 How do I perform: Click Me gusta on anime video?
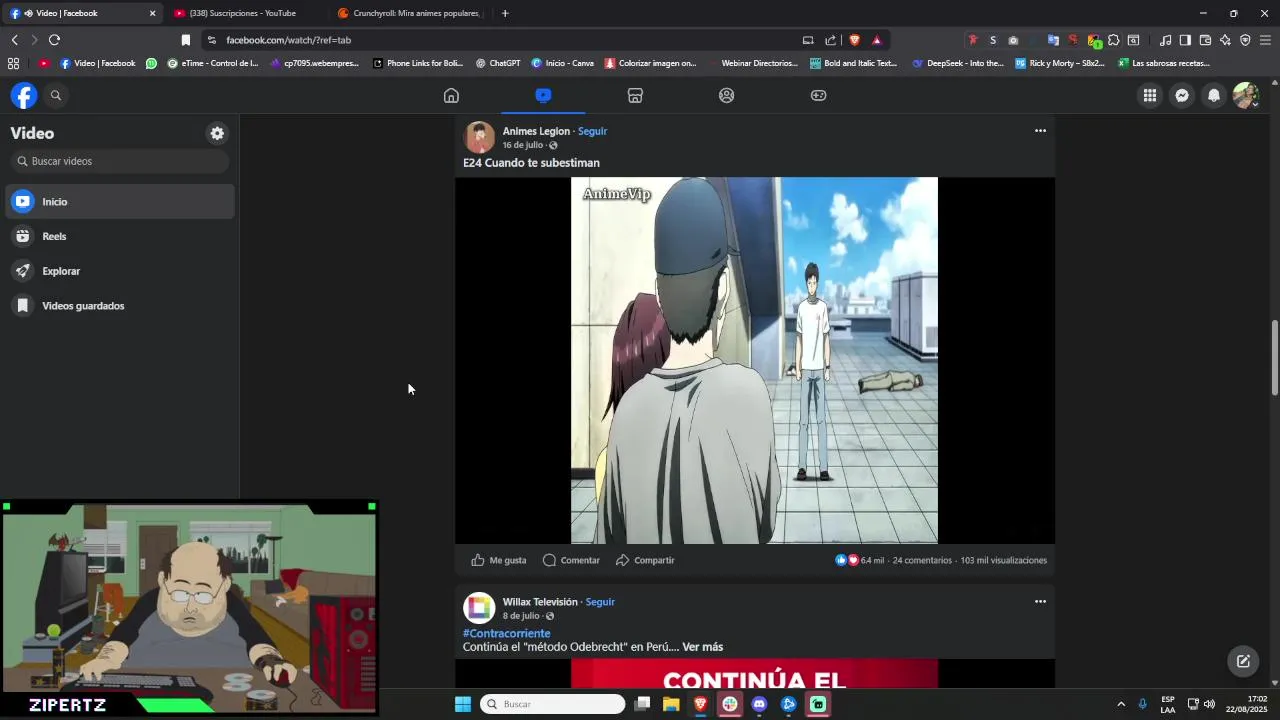pos(499,560)
